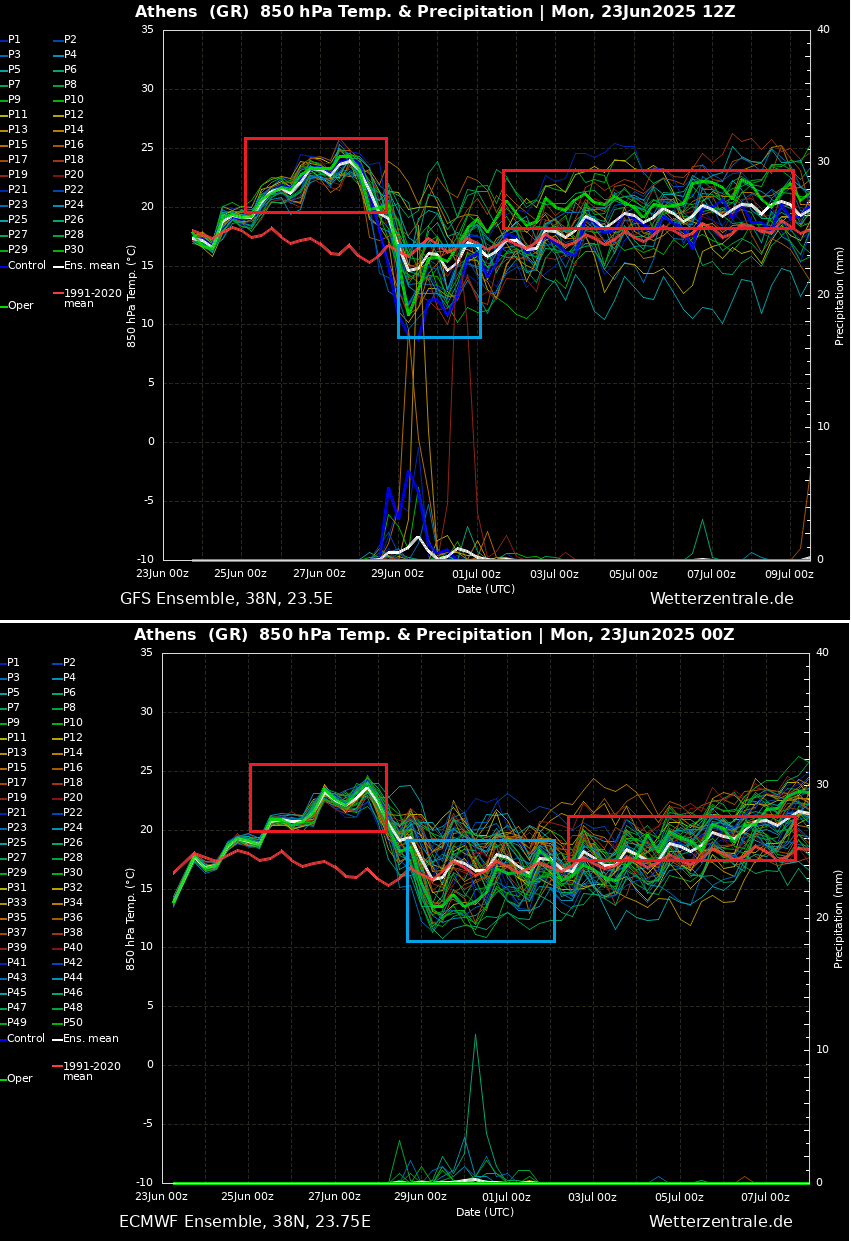The image size is (851, 1241).
Task: Click legend label P46
Action: pos(73,993)
